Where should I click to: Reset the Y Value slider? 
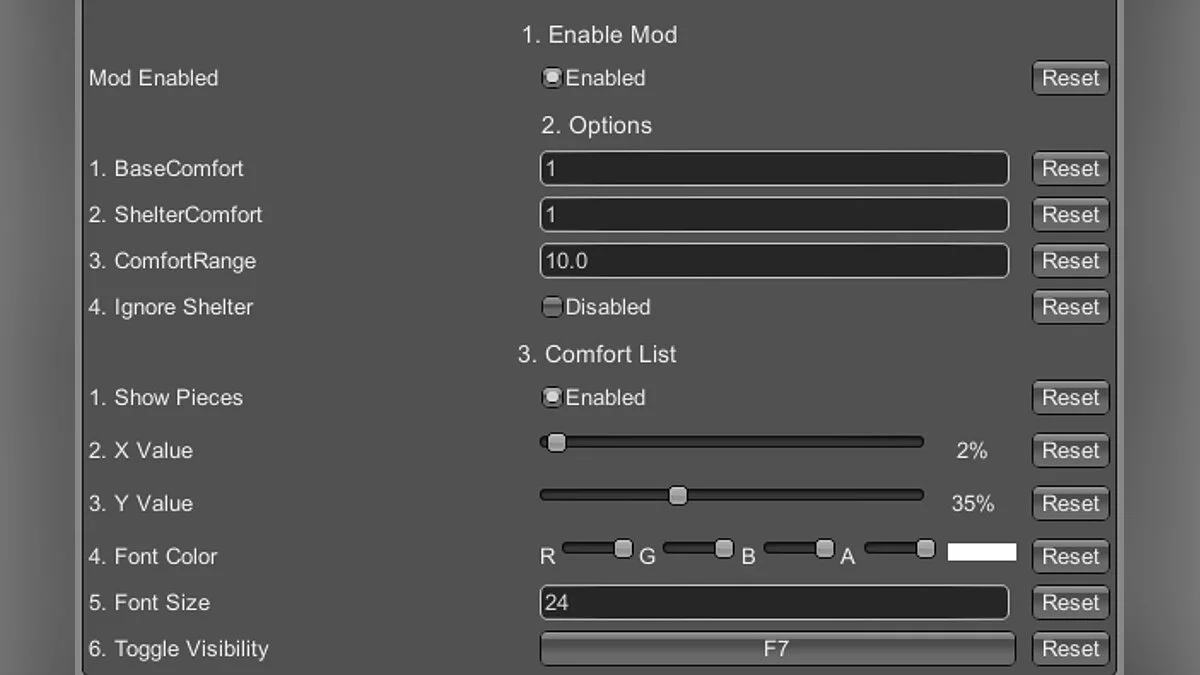point(1070,504)
